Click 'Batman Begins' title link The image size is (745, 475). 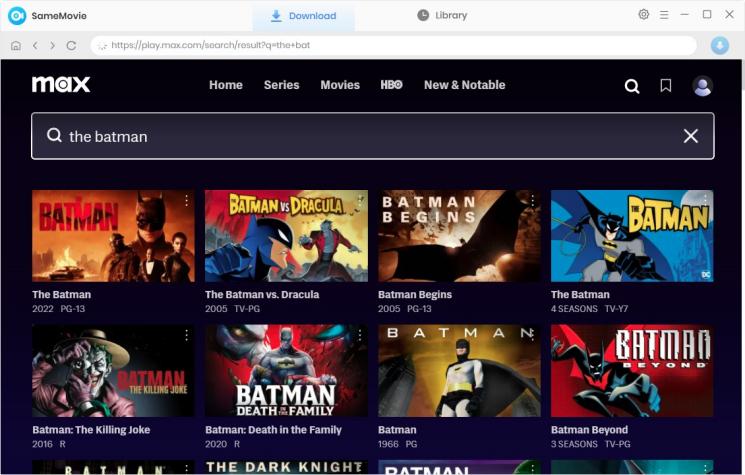pyautogui.click(x=415, y=294)
